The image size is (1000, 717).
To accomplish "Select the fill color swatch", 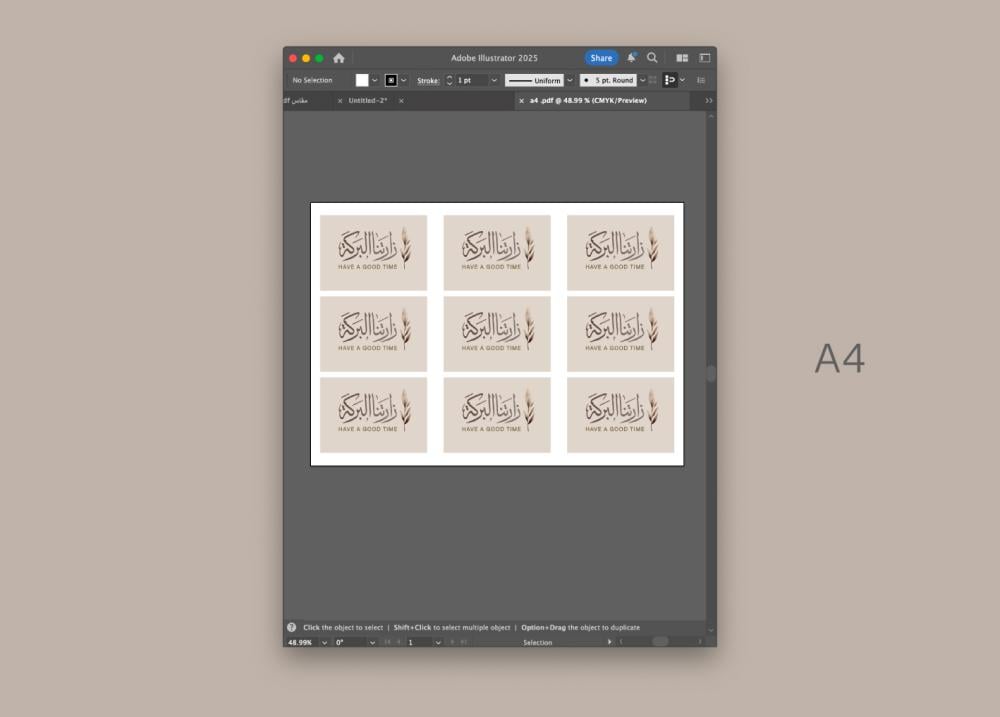I will (362, 80).
